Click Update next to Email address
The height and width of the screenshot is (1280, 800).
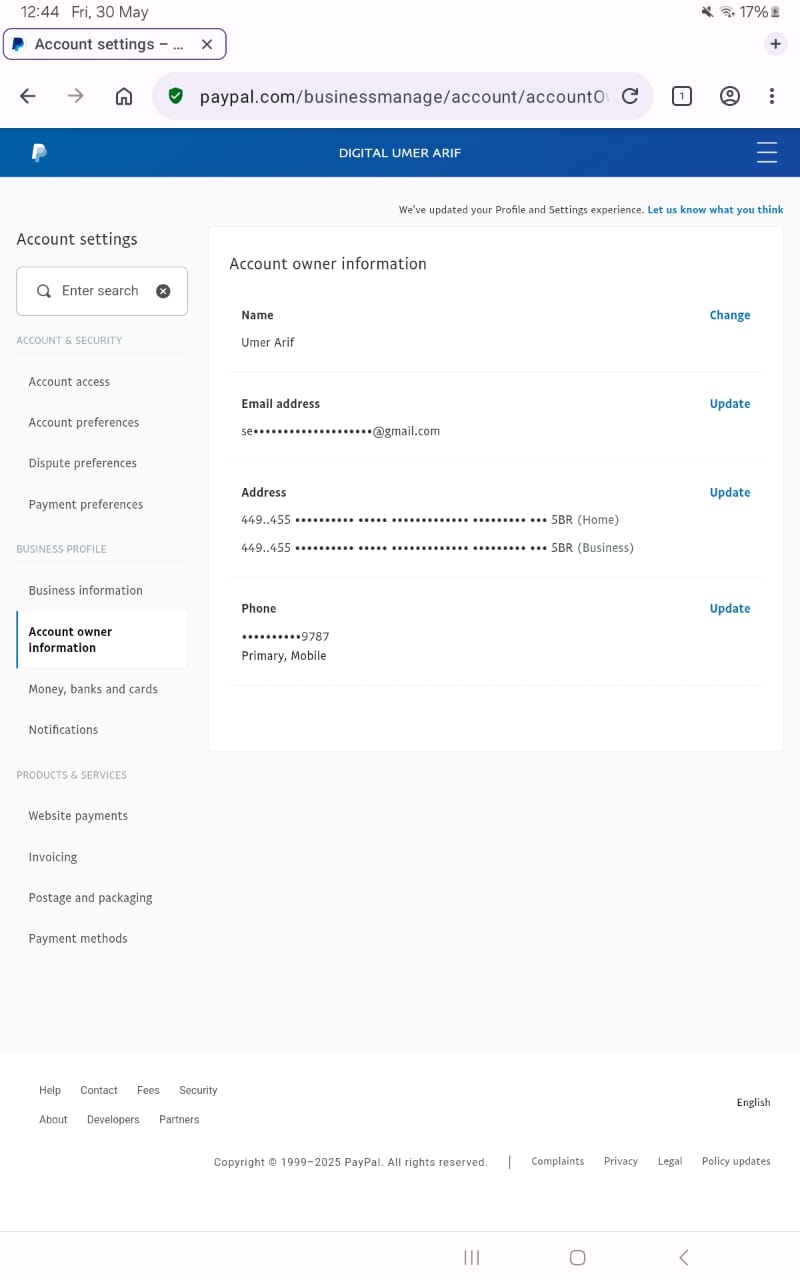click(729, 404)
